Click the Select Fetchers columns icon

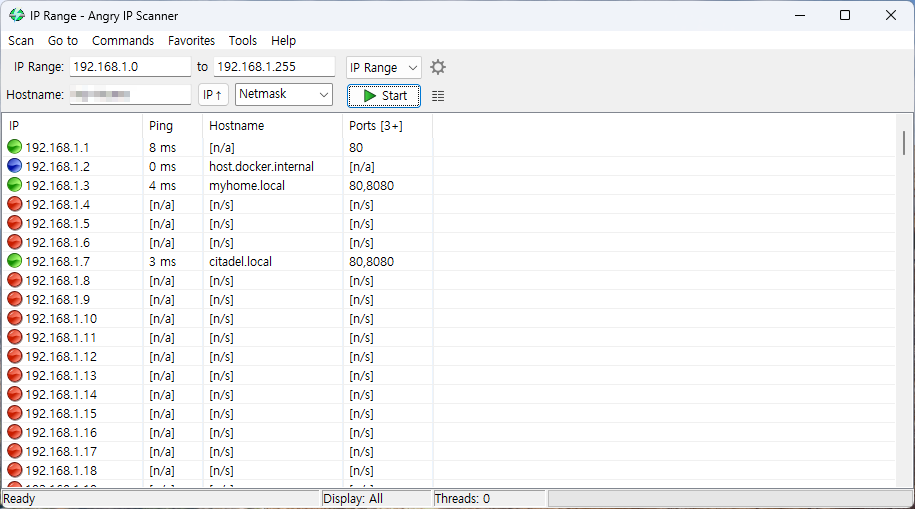438,96
